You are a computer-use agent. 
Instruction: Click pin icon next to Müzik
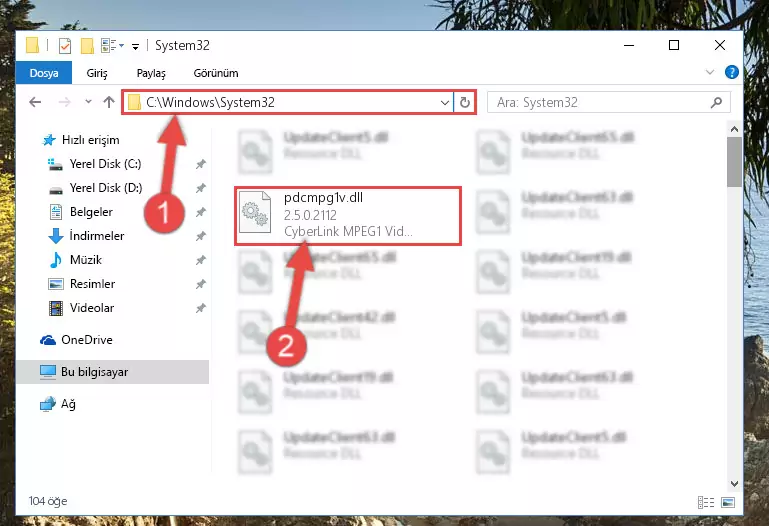tap(201, 260)
